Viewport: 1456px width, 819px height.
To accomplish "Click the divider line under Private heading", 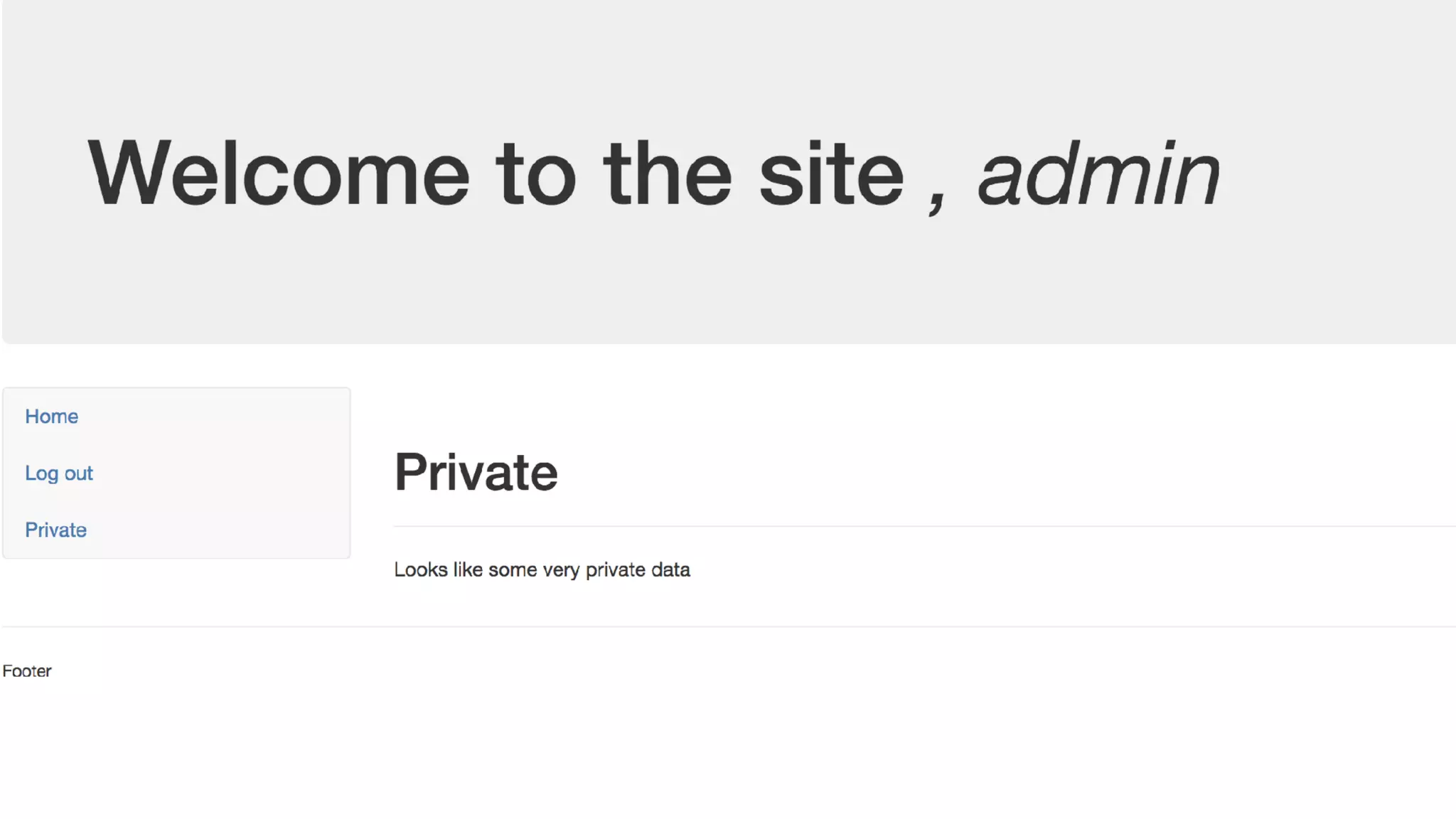I will (x=853, y=527).
